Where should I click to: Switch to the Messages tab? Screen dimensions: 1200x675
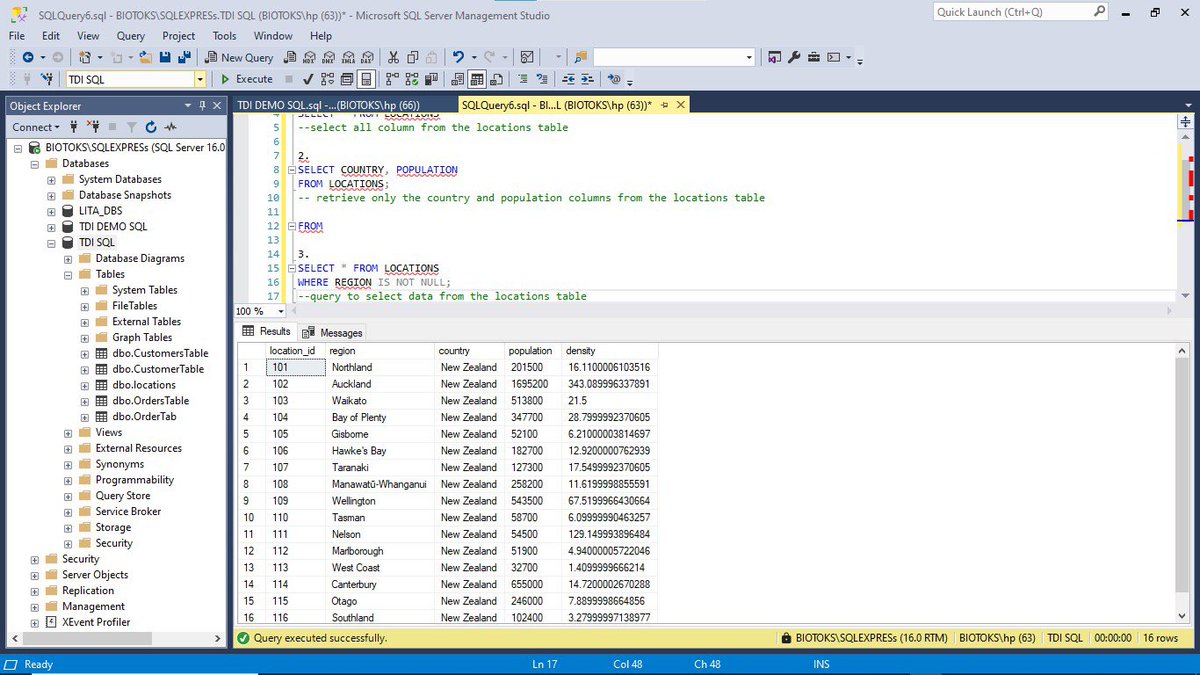334,332
